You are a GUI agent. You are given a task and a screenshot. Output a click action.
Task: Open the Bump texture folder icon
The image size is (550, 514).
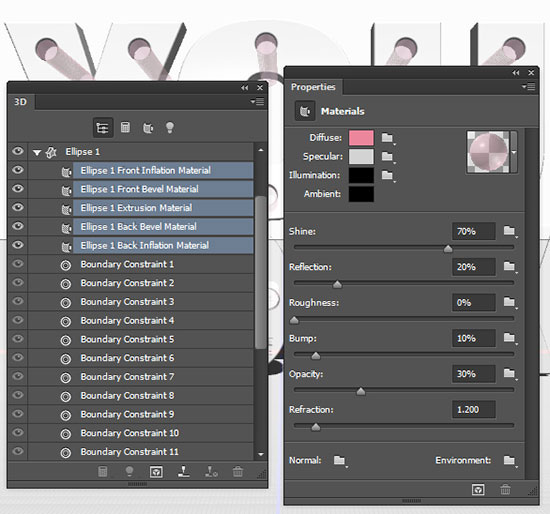click(x=509, y=338)
